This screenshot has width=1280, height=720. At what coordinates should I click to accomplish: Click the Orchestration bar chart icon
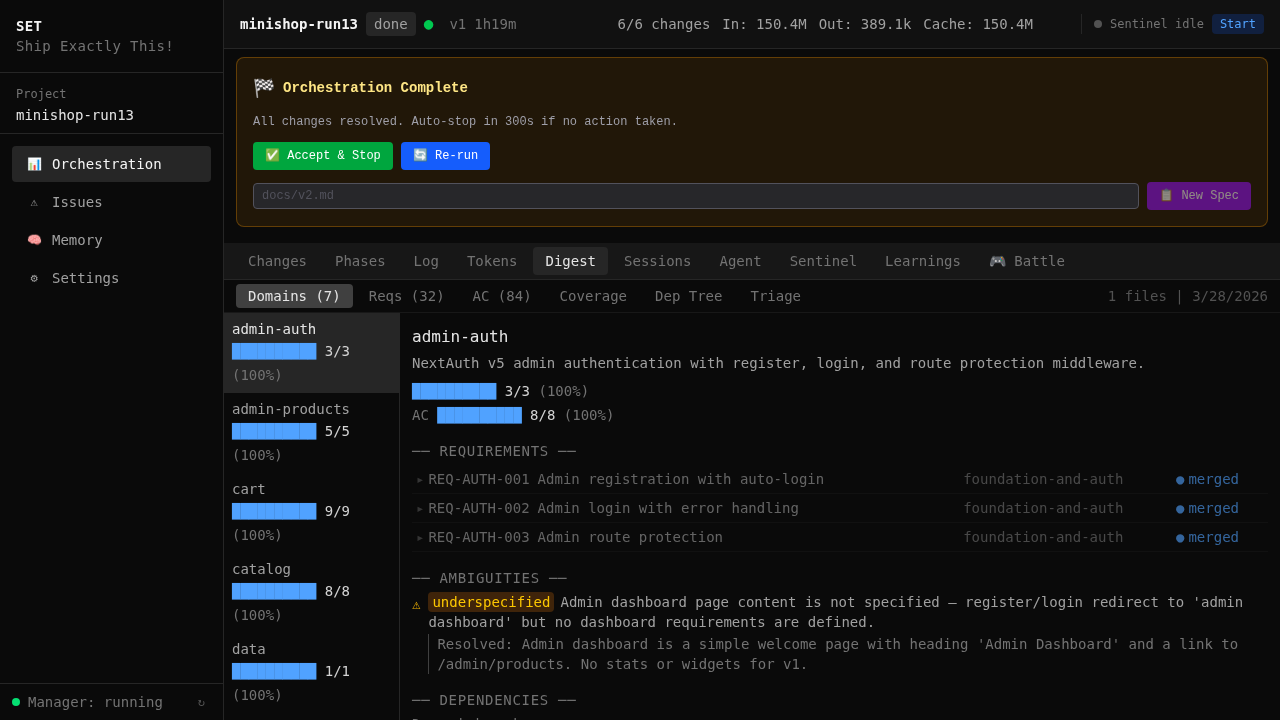[33, 164]
